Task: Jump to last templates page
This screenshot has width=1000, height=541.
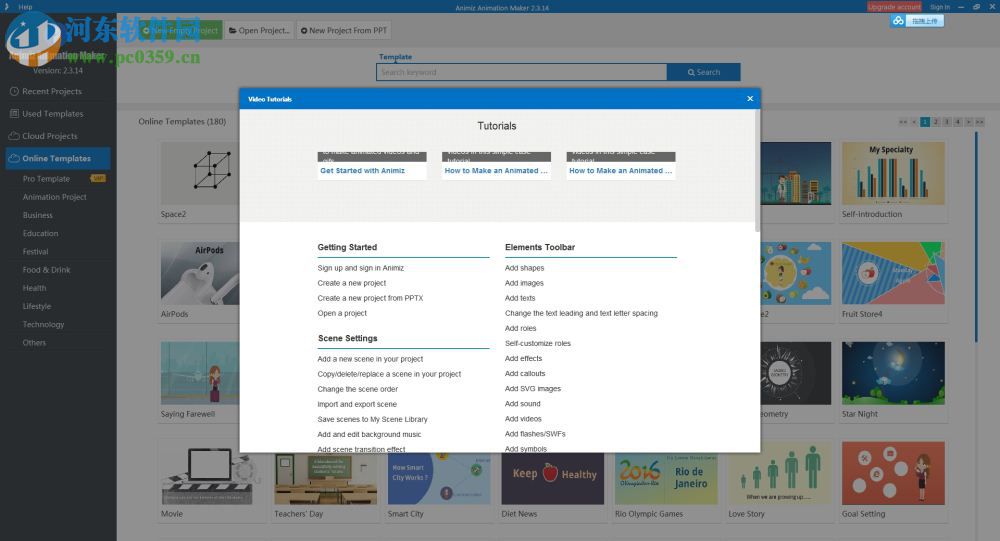Action: 980,122
